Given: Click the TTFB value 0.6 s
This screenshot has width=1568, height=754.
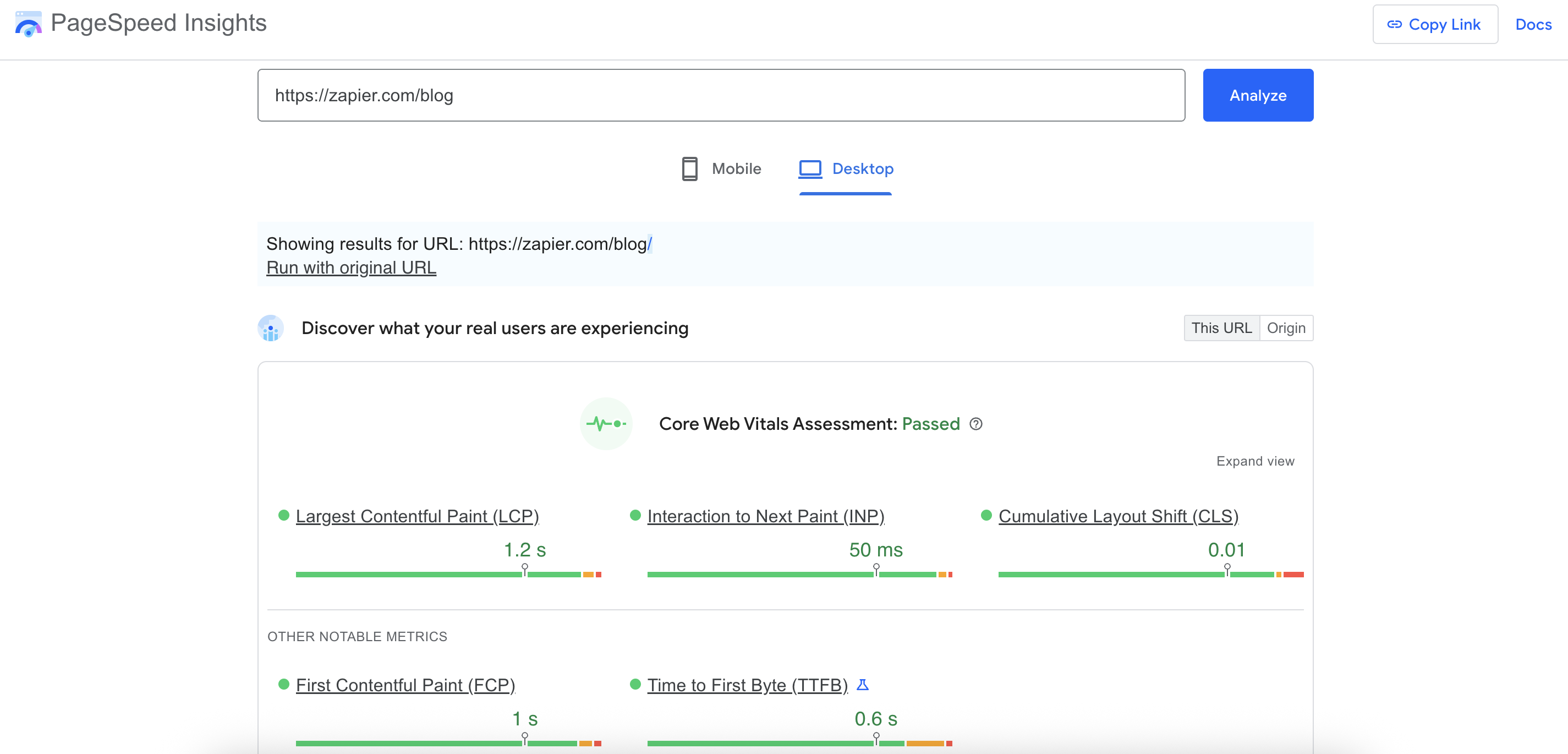Looking at the screenshot, I should (x=876, y=718).
